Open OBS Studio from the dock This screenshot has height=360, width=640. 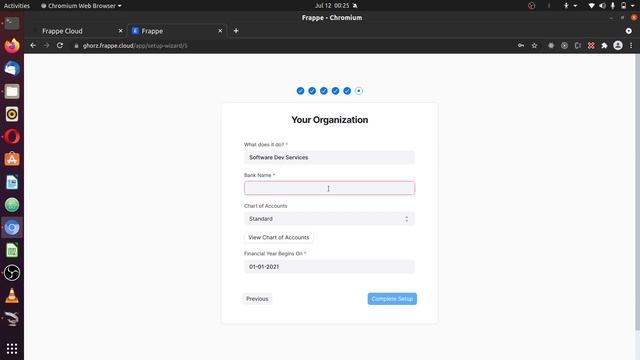12,273
